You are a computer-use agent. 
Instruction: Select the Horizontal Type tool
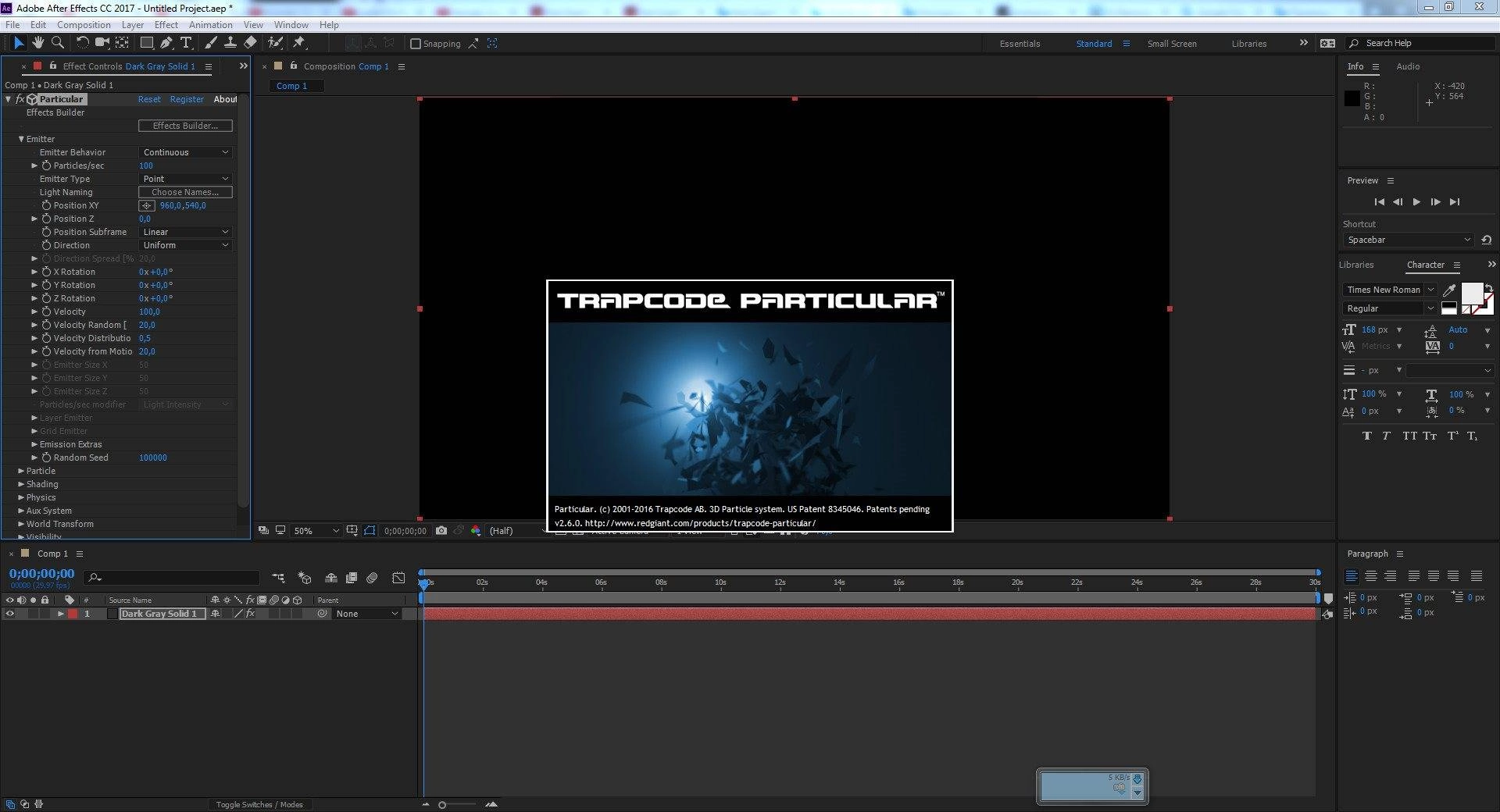(186, 43)
